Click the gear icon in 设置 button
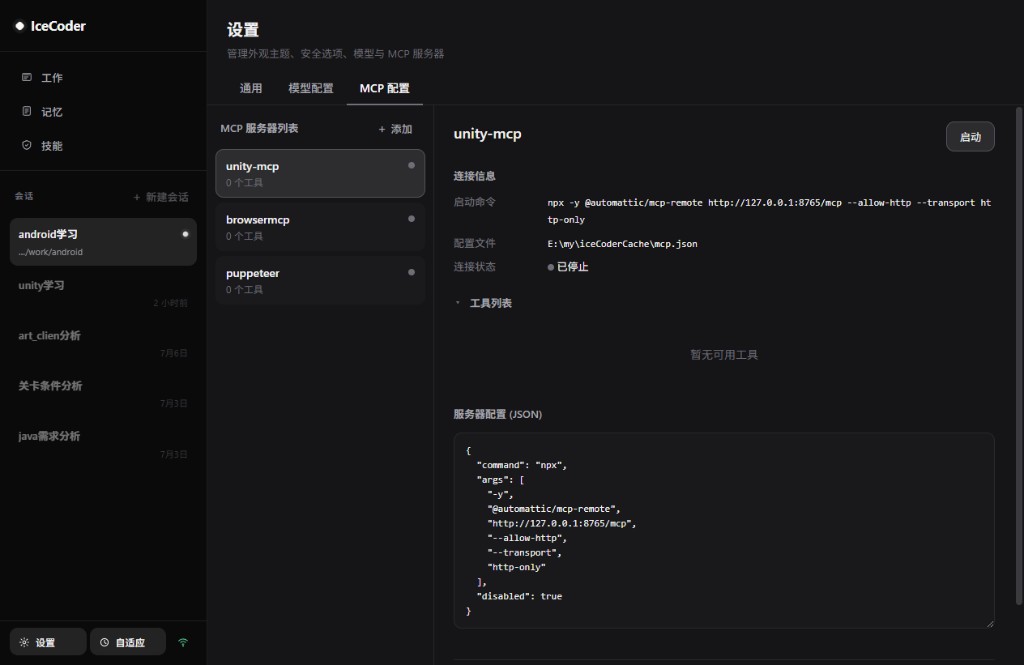1024x665 pixels. click(x=24, y=642)
